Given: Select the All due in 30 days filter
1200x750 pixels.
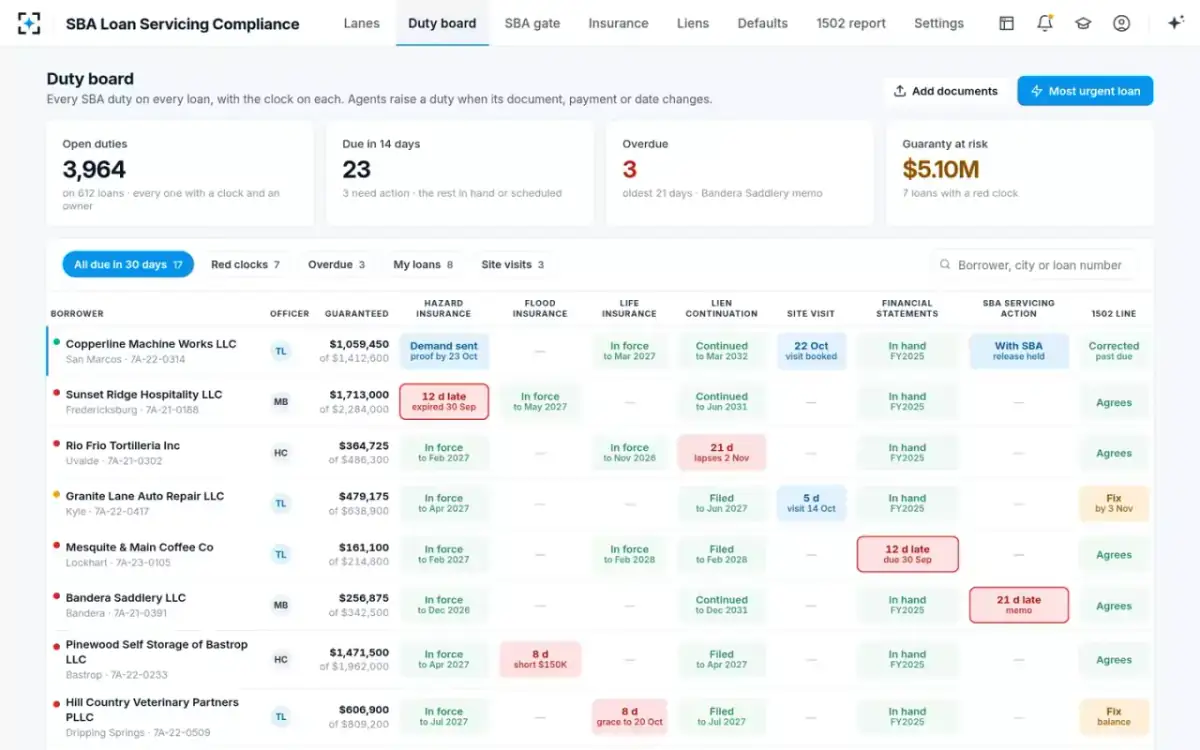Looking at the screenshot, I should [128, 265].
